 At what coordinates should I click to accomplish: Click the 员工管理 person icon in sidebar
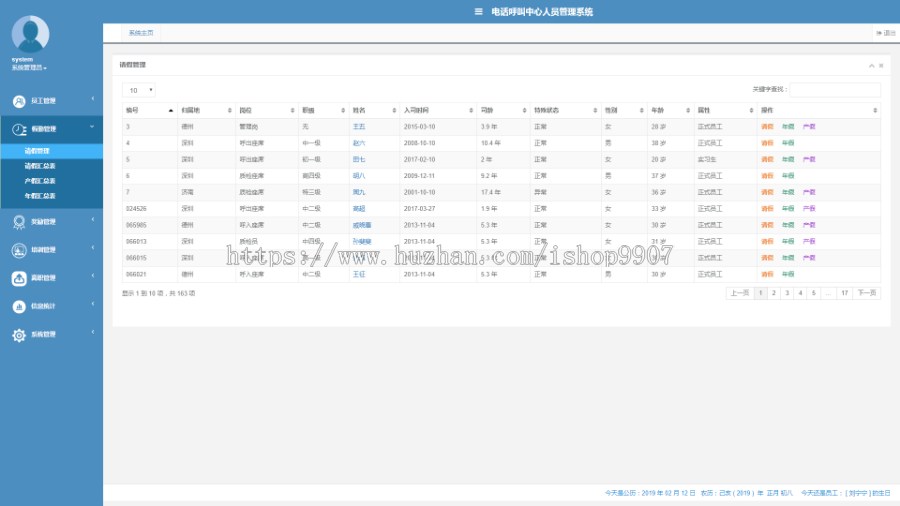[x=19, y=101]
